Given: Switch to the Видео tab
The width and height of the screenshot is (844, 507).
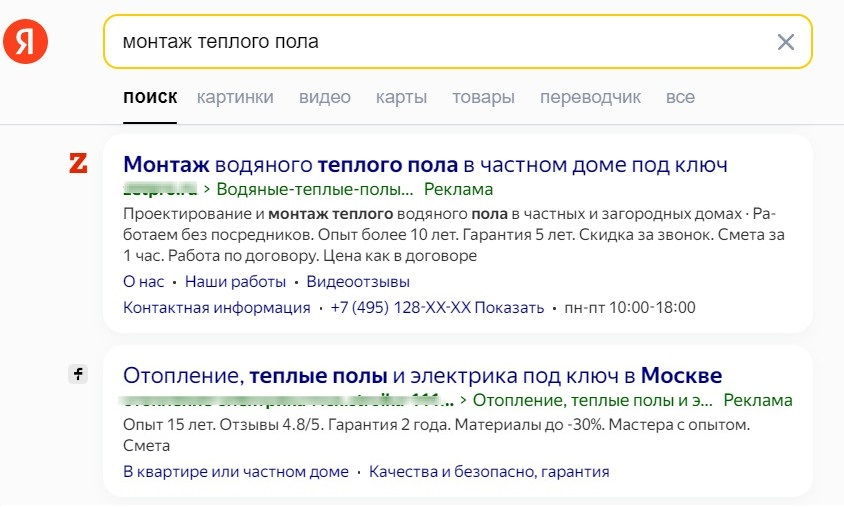Looking at the screenshot, I should point(325,97).
